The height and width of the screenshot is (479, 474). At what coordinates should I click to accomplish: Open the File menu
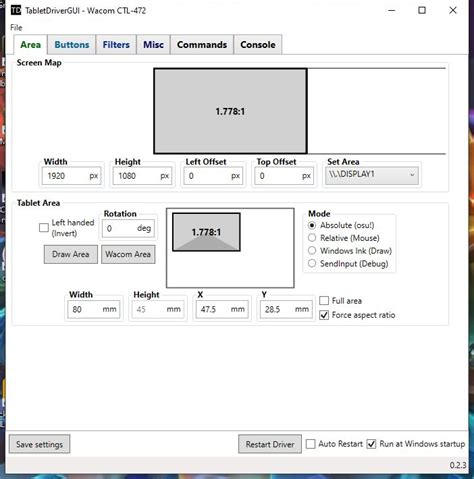pyautogui.click(x=16, y=27)
